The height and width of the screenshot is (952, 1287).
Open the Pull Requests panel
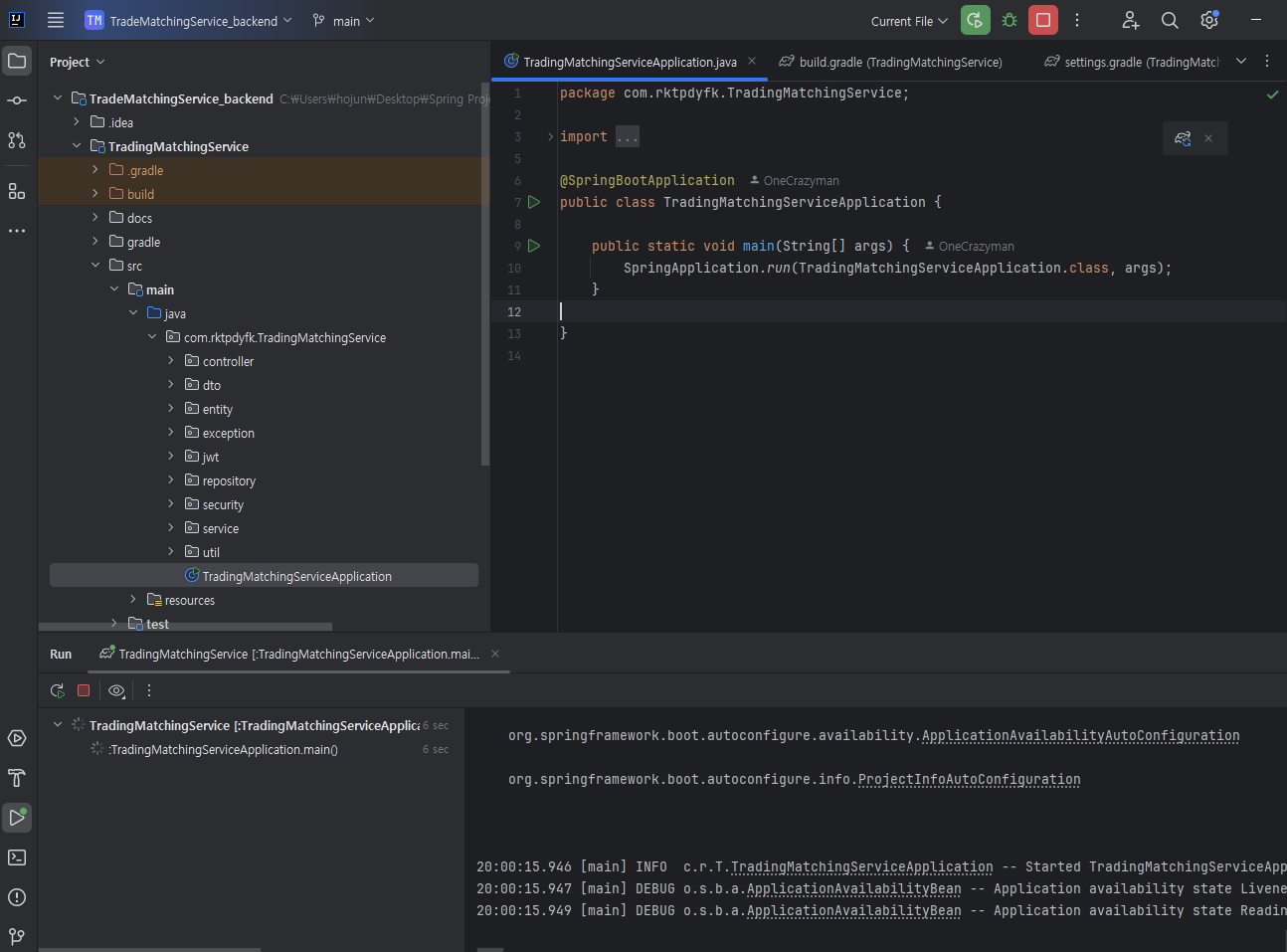coord(16,140)
